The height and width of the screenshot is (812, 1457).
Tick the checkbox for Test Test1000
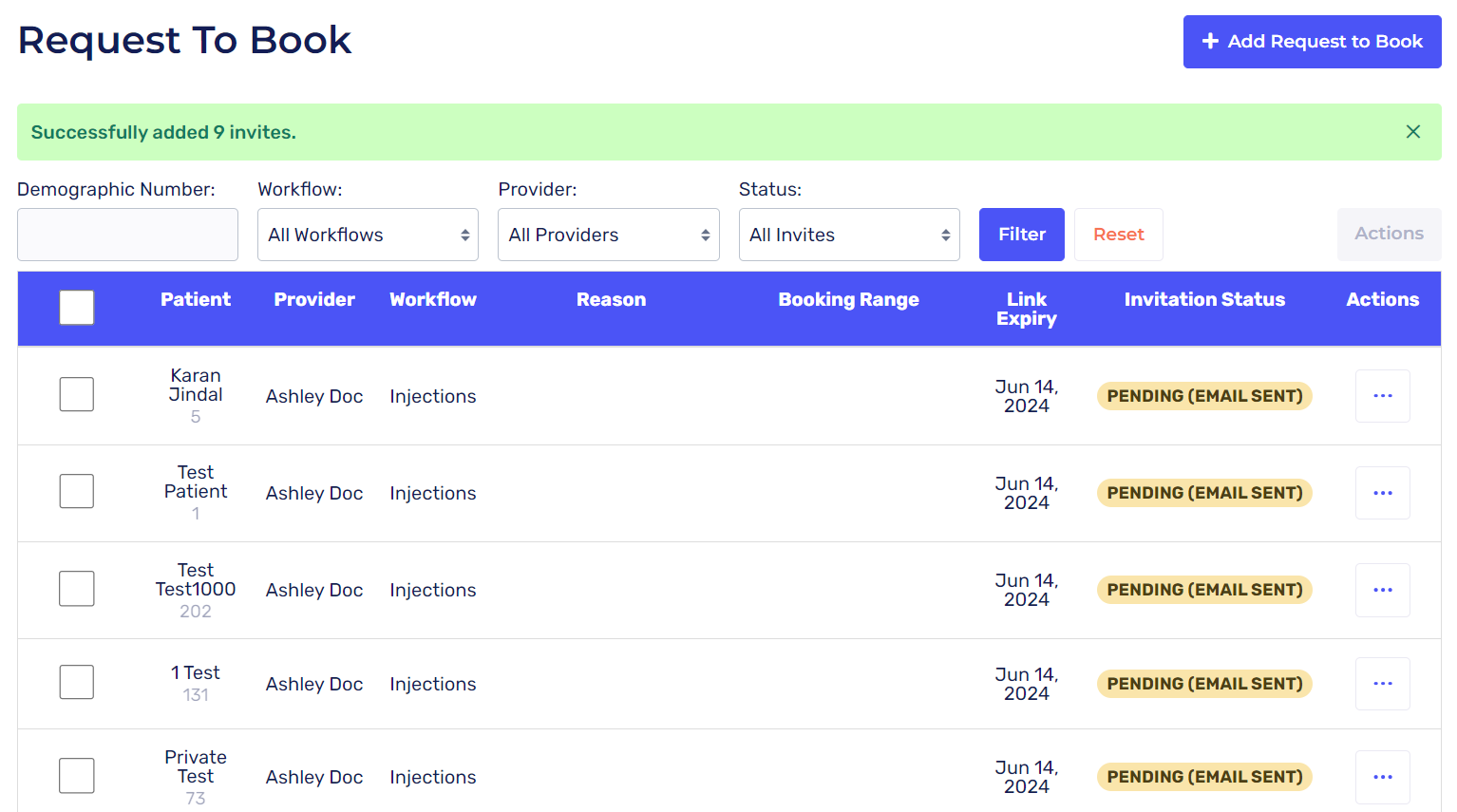point(77,589)
